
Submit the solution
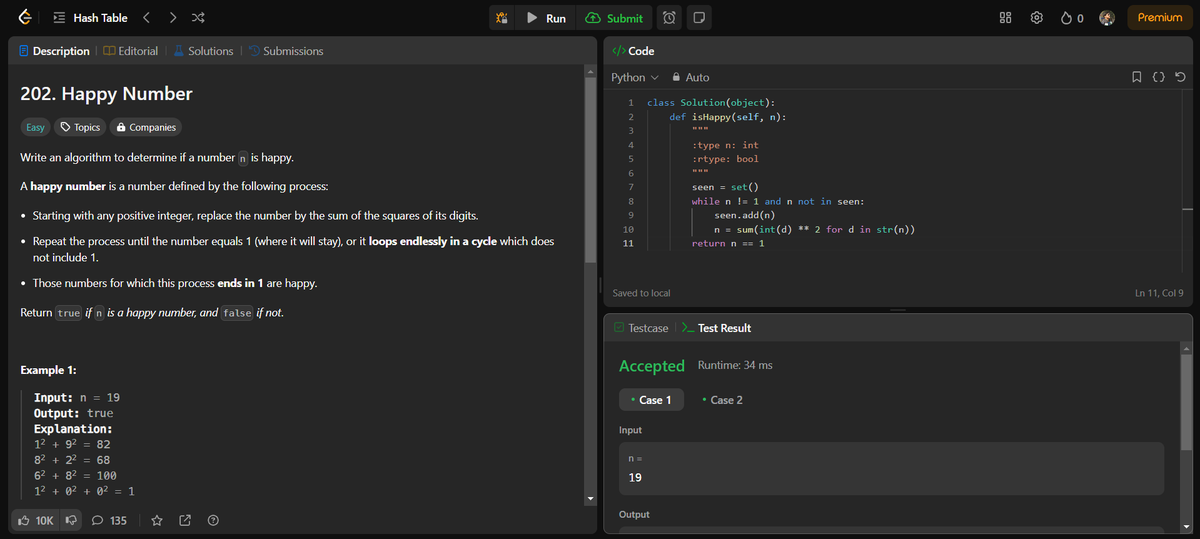[x=615, y=18]
